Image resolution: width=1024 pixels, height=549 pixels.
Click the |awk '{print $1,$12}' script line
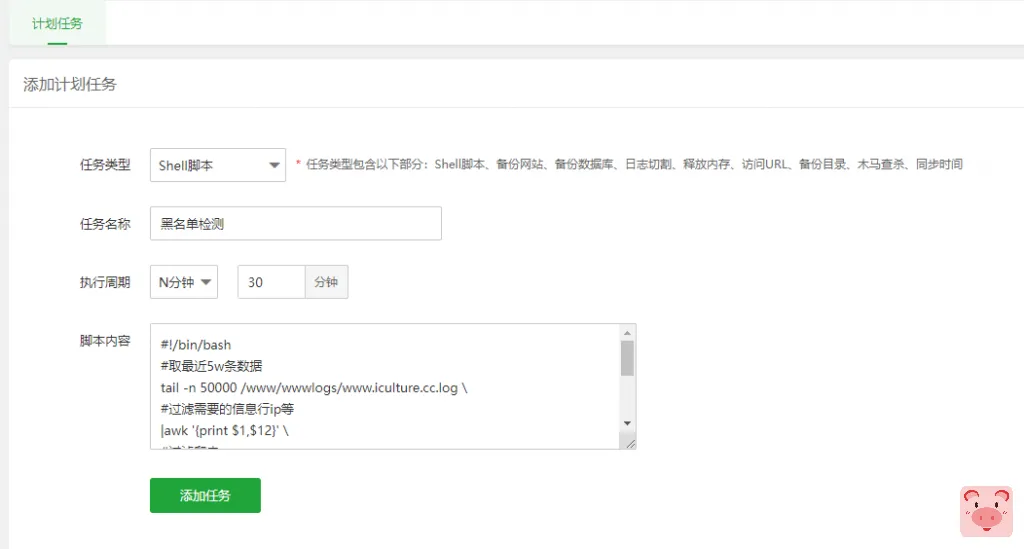tap(225, 431)
